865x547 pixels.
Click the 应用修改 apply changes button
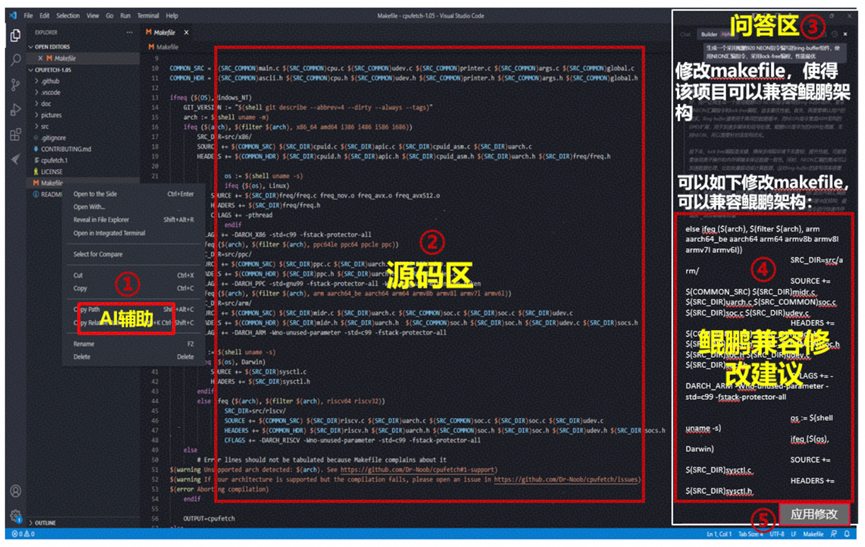(x=814, y=515)
